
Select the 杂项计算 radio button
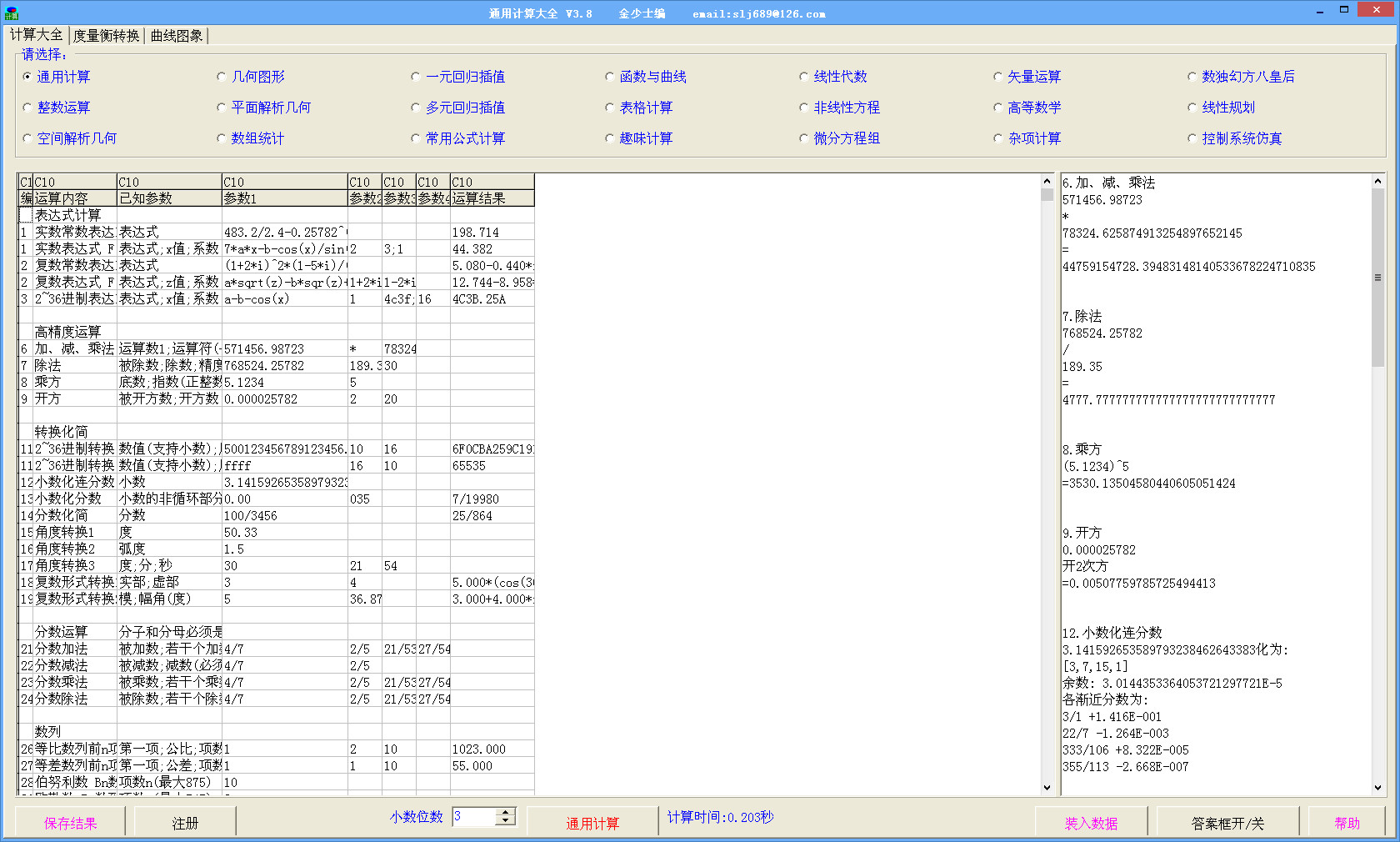pyautogui.click(x=1027, y=138)
